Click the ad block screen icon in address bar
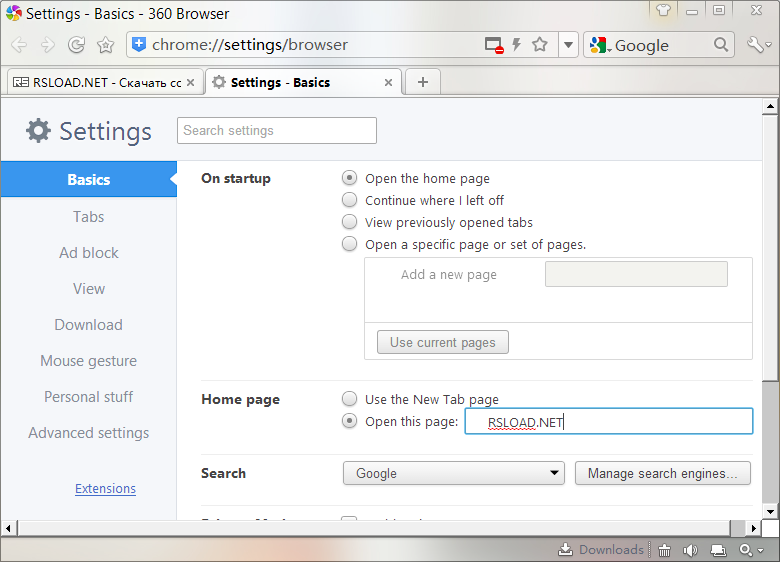The width and height of the screenshot is (780, 562). pos(494,45)
